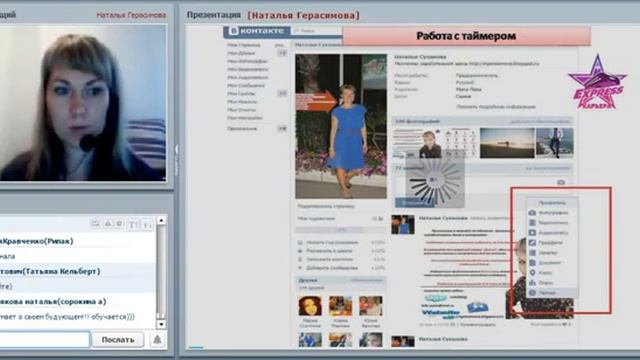Open Мои Друзья in VK sidebar
Screen dimensions: 640x360
click(x=241, y=53)
